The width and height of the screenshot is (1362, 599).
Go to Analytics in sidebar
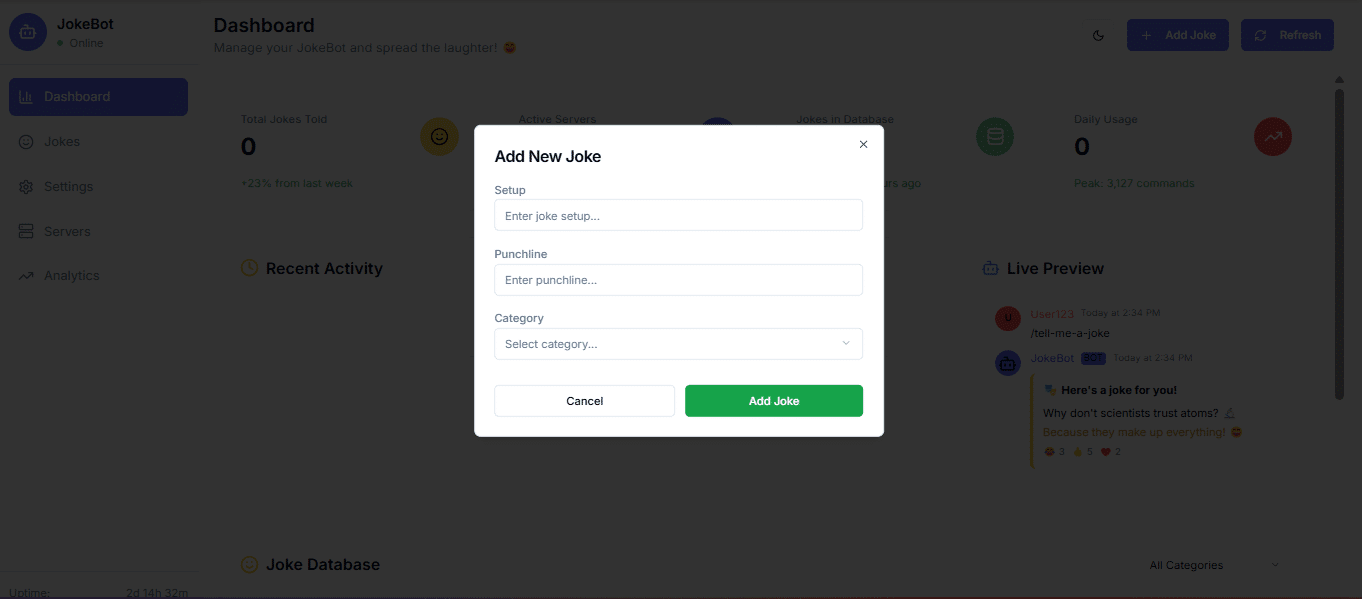[98, 276]
